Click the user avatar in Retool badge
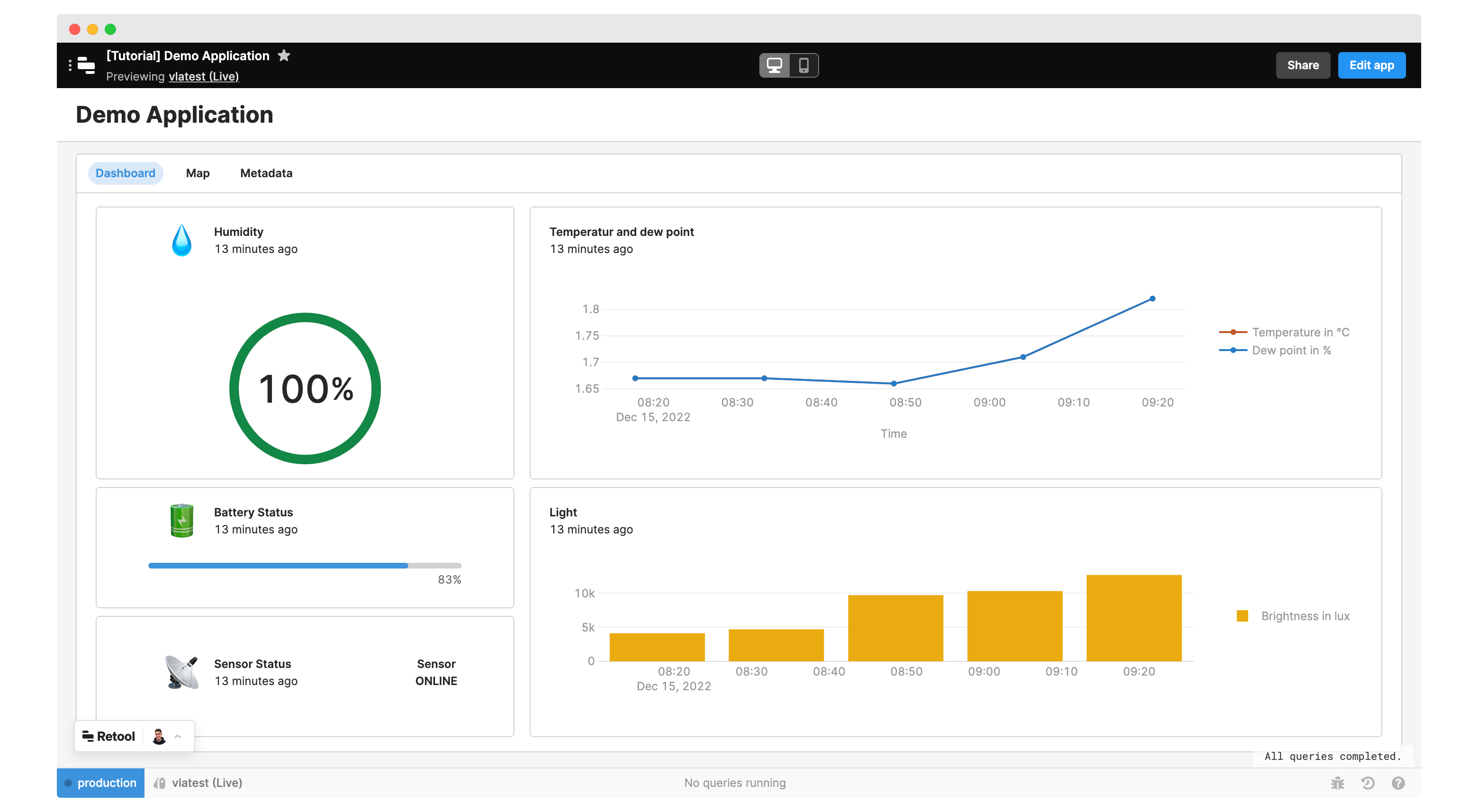 [159, 736]
